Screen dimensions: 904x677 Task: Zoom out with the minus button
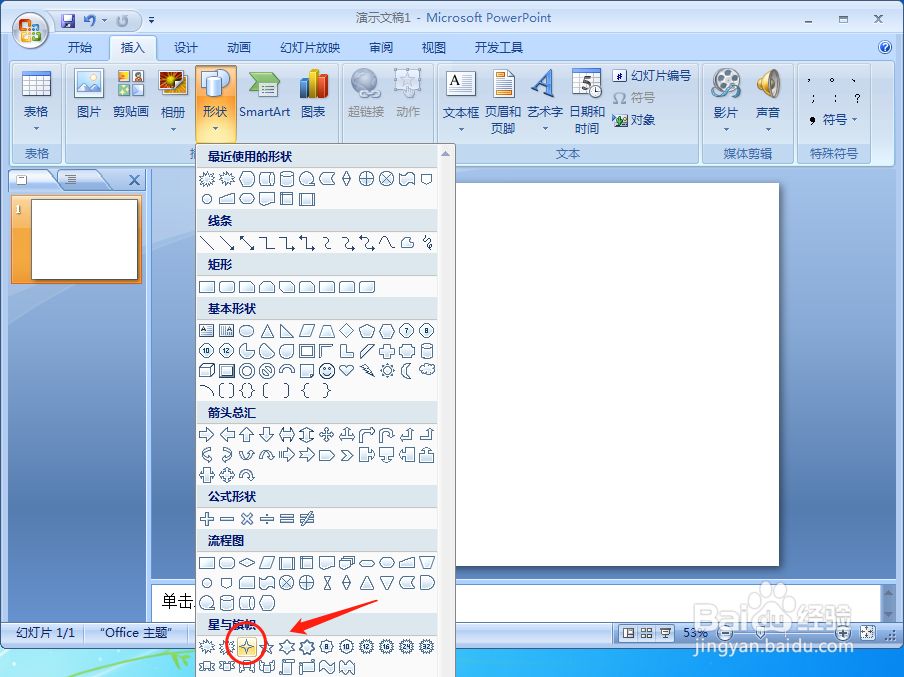tap(725, 633)
